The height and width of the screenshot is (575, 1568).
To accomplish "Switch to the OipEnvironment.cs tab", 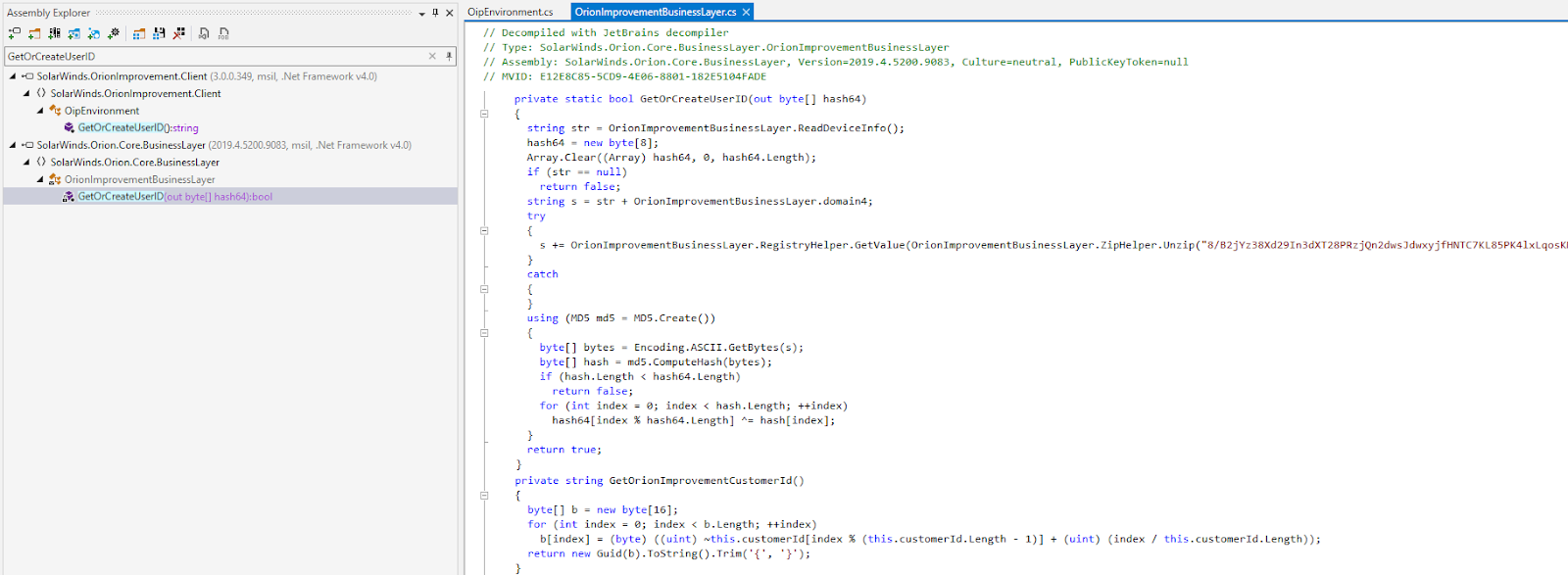I will coord(511,12).
